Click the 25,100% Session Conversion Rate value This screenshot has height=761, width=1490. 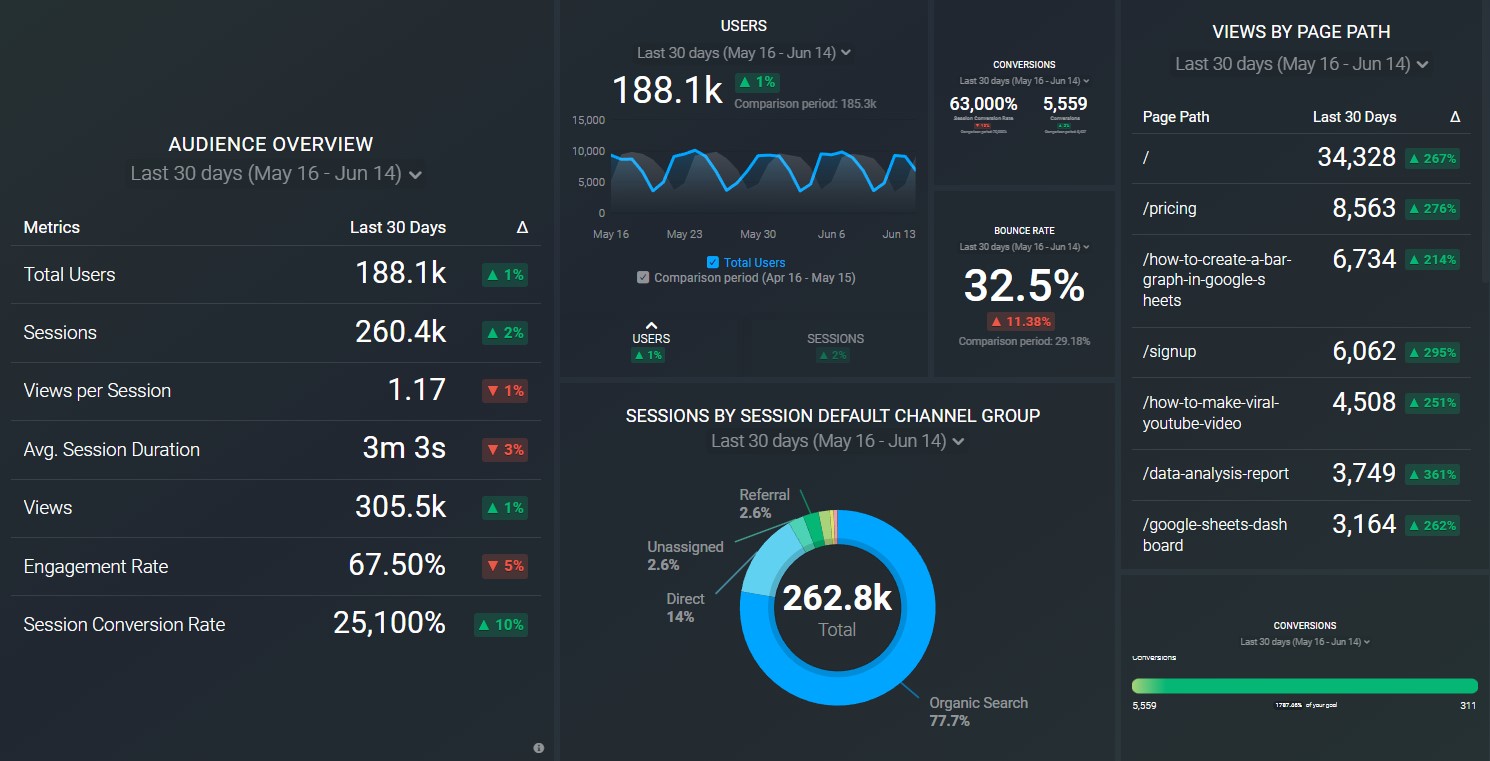(x=390, y=625)
